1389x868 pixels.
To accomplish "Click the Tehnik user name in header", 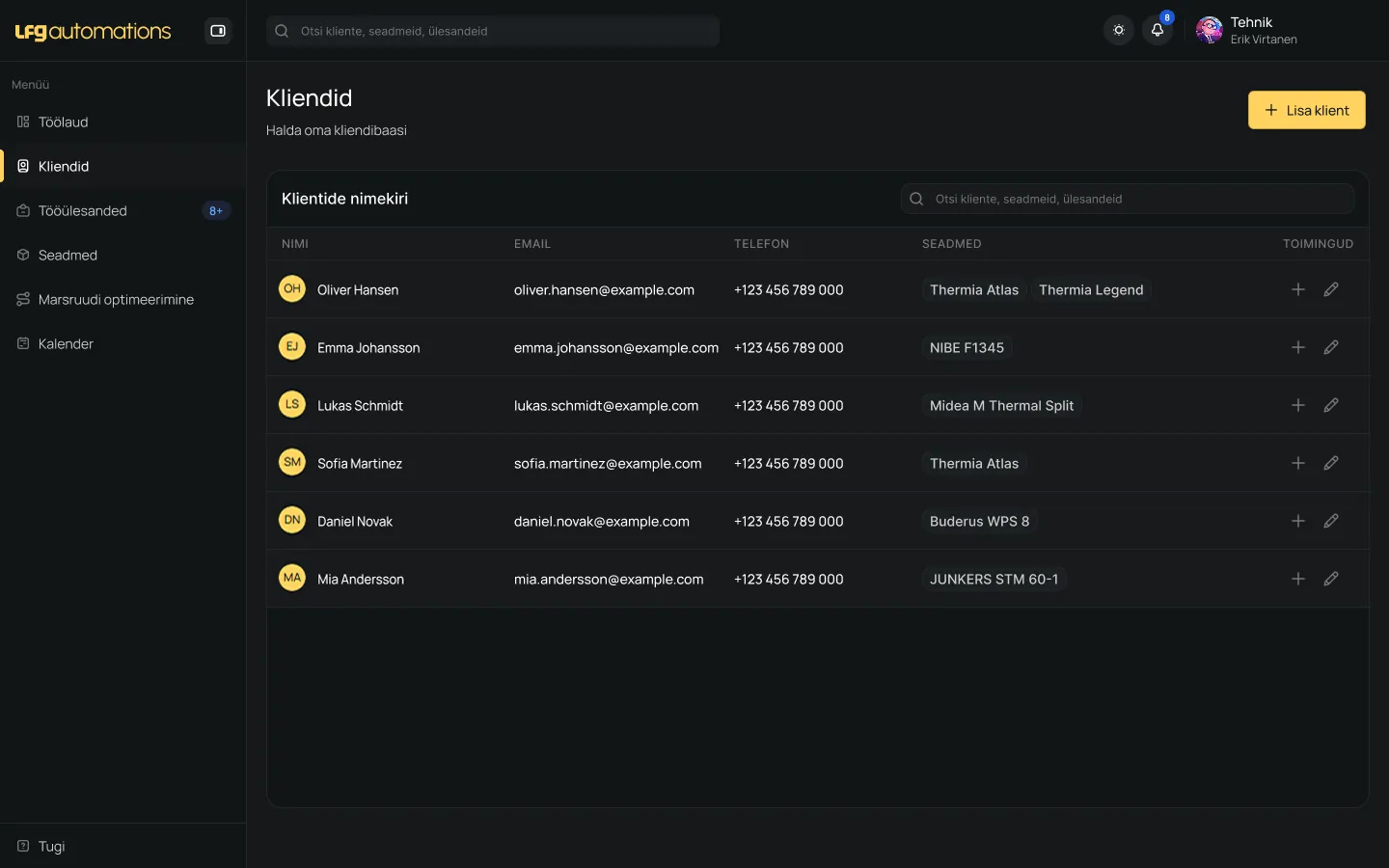I will tap(1251, 22).
